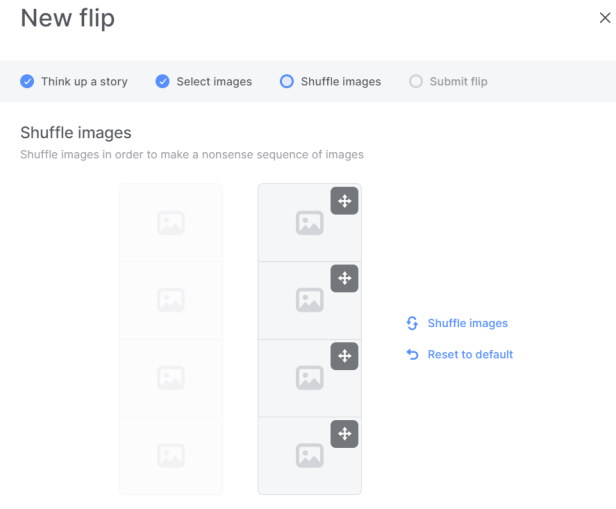Screen dimensions: 616x509
Task: Select the fourth faded image in the original column
Action: (x=171, y=456)
